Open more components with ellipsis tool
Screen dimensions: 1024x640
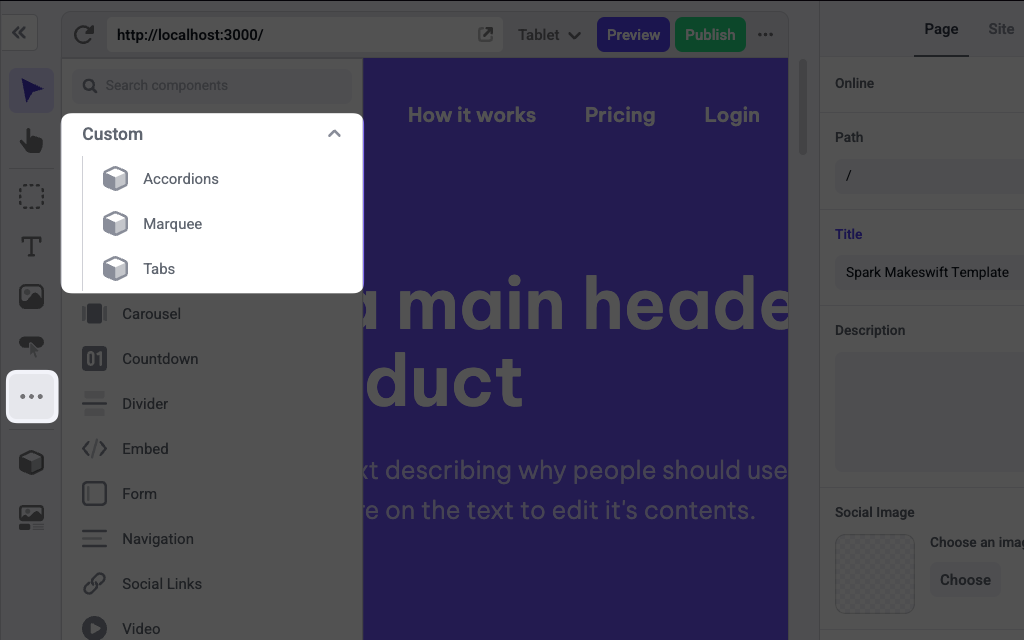click(31, 396)
